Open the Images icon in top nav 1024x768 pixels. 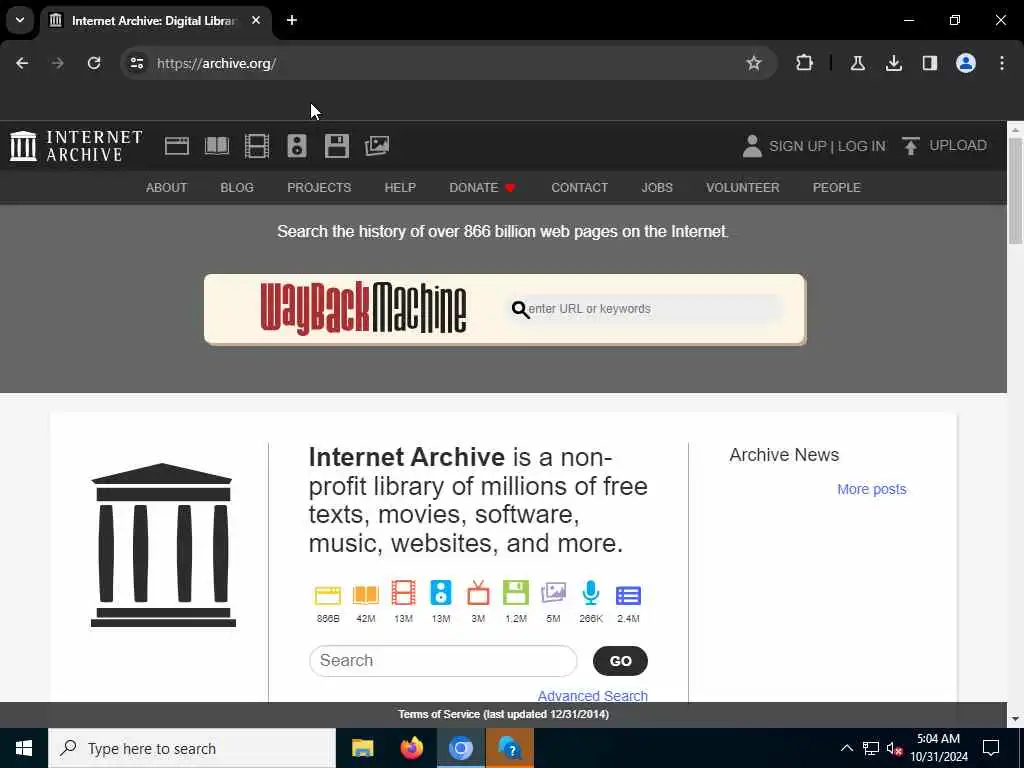pyautogui.click(x=377, y=146)
